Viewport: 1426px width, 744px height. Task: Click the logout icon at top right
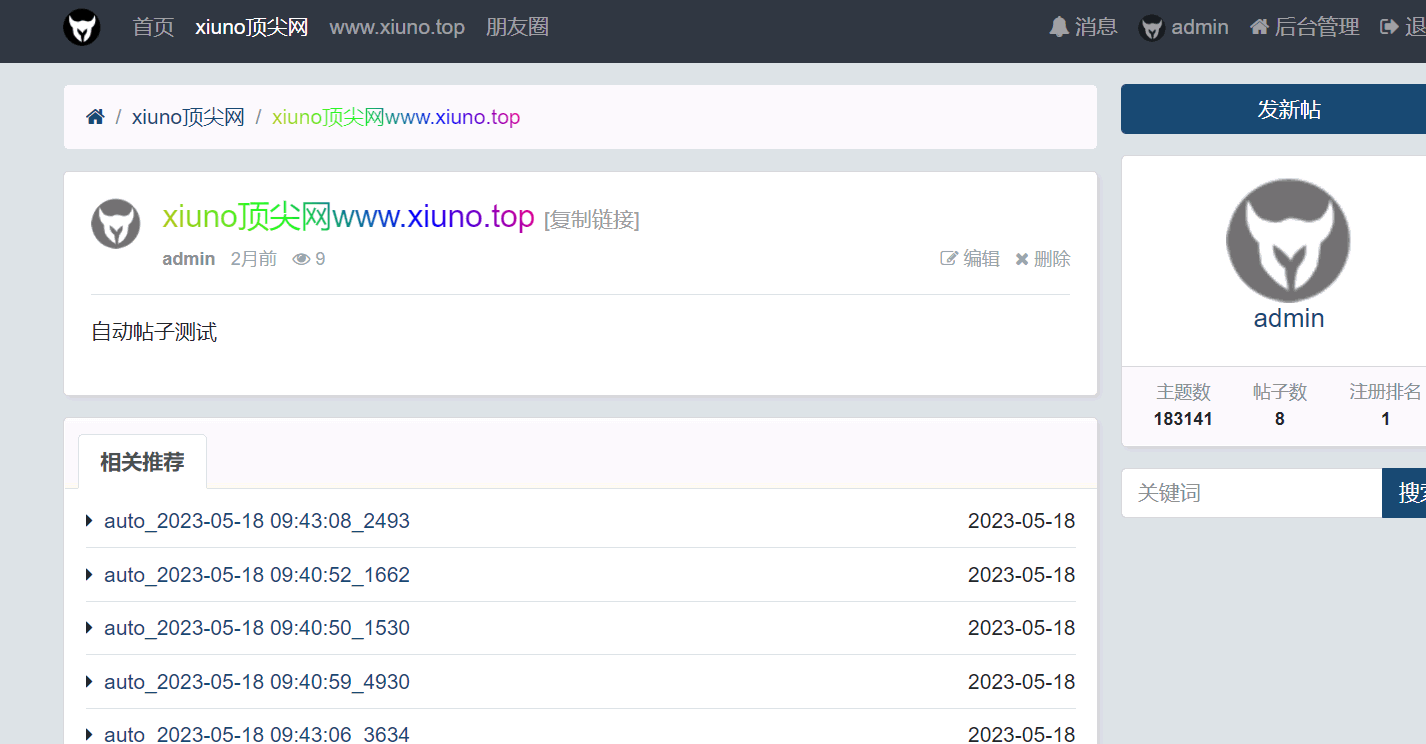[x=1389, y=27]
